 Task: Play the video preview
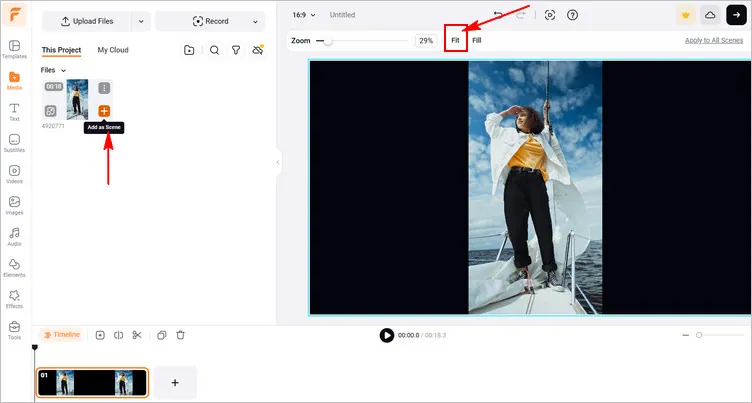[387, 335]
